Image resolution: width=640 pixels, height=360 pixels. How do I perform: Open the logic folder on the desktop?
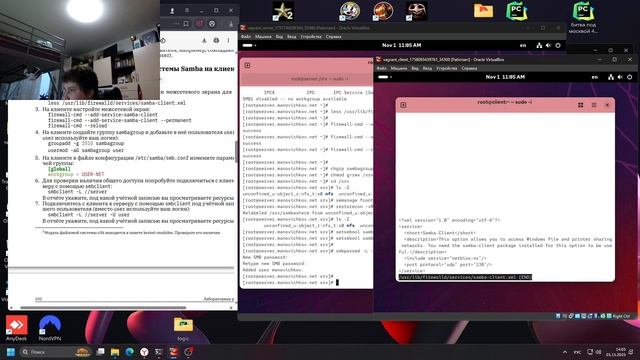[183, 329]
